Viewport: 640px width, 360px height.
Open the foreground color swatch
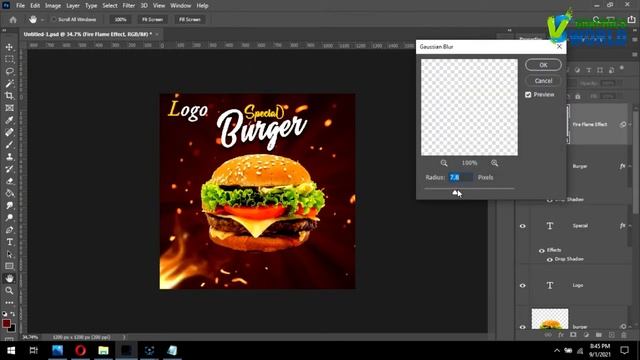coord(6,323)
